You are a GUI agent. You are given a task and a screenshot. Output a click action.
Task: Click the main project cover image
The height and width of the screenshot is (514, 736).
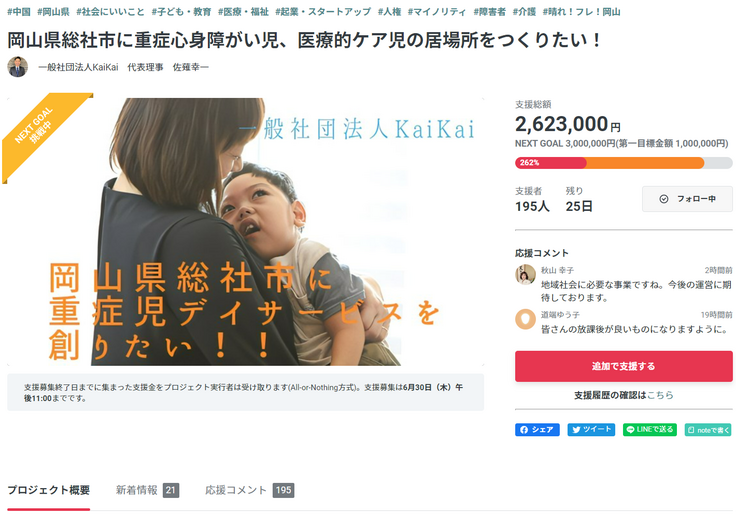pos(245,232)
